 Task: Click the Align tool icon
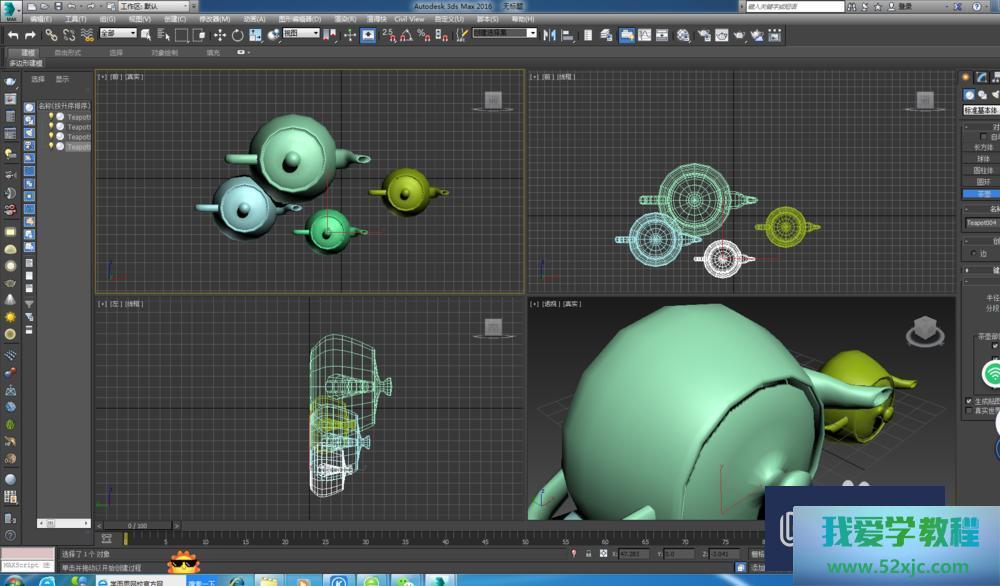pos(567,36)
